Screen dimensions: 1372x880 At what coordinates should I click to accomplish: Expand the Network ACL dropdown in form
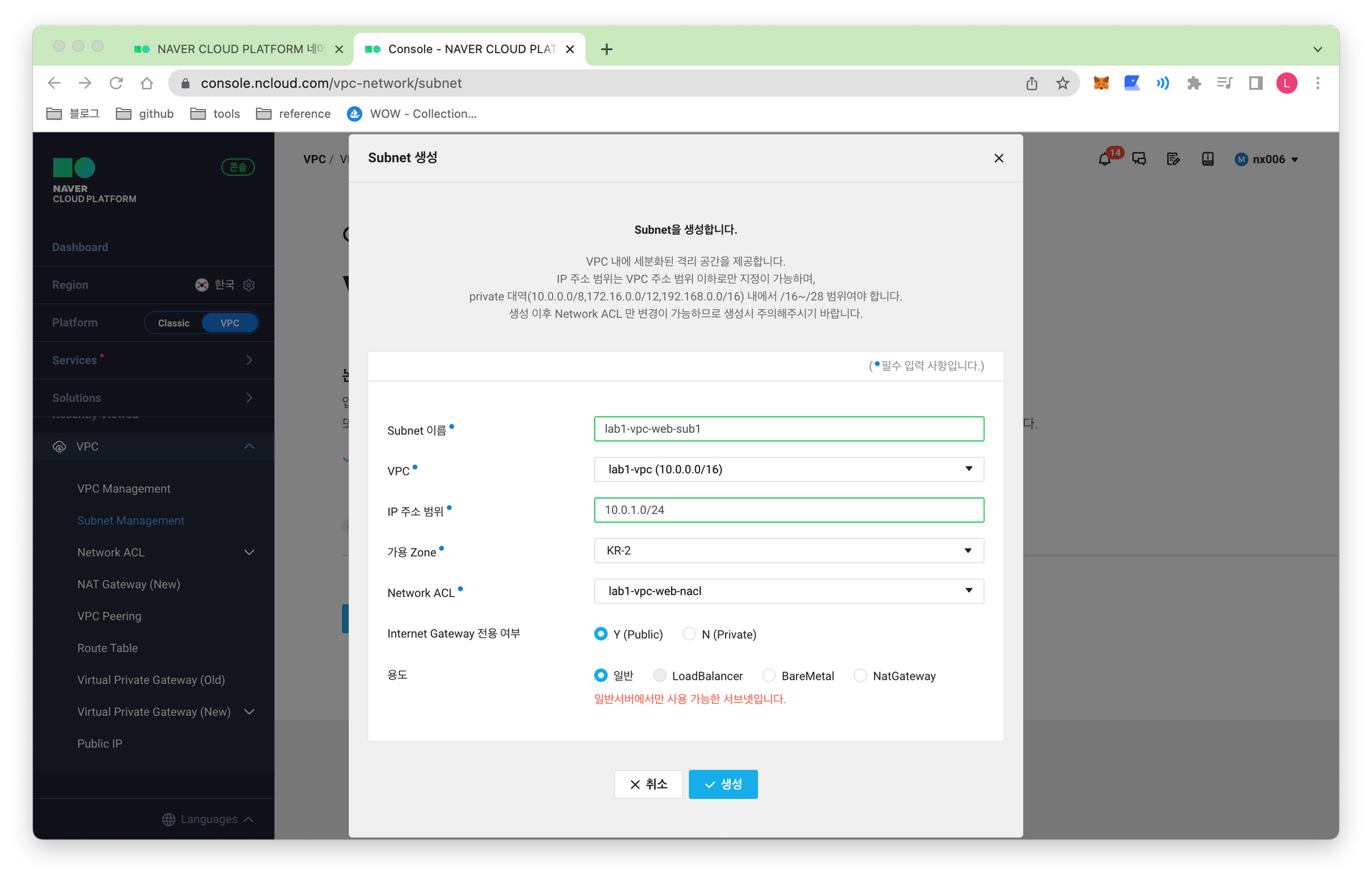point(789,591)
